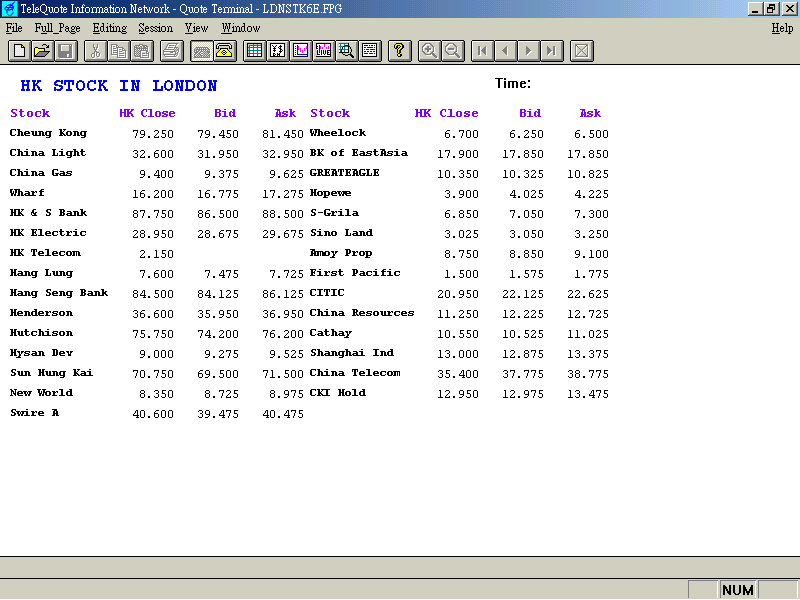Select the China Telecom stock name
The width and height of the screenshot is (800, 600).
(x=355, y=373)
